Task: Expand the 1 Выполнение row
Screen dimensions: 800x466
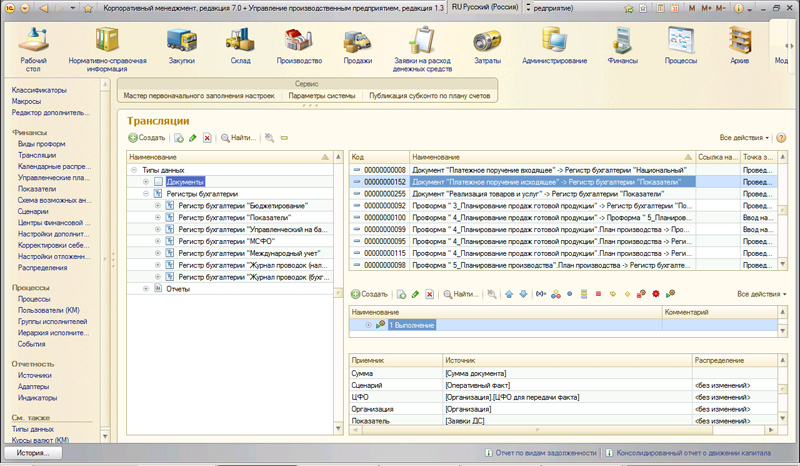Action: 368,325
